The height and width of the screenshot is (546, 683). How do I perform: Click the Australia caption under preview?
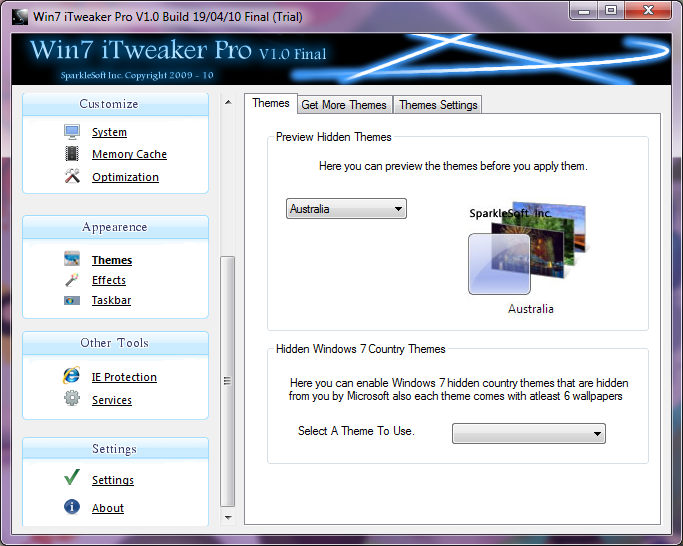tap(531, 309)
